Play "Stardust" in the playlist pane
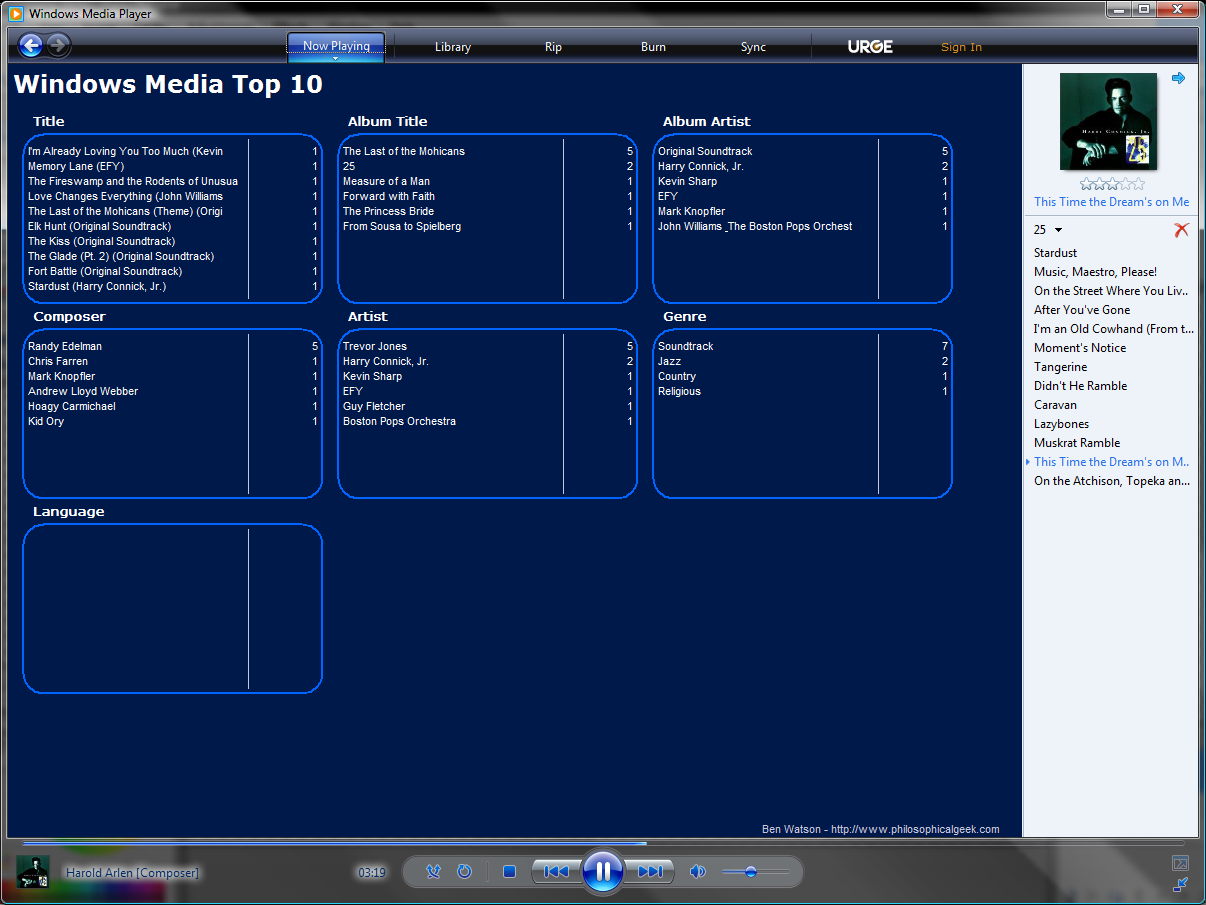The height and width of the screenshot is (905, 1206). [1056, 253]
